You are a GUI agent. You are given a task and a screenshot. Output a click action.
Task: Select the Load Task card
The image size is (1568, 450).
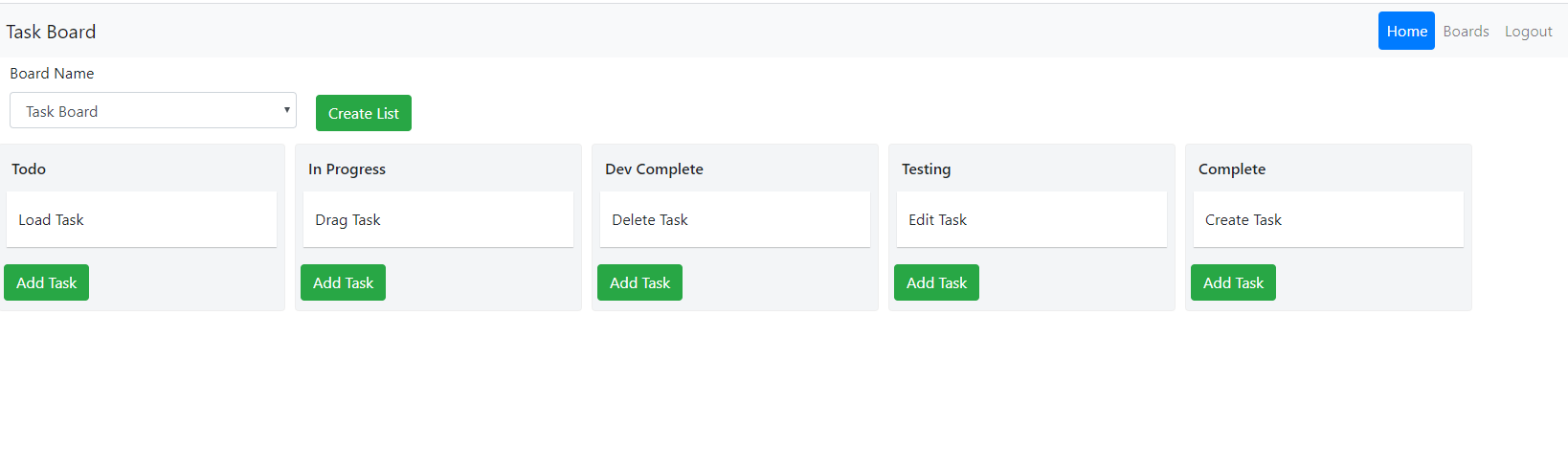tap(142, 219)
